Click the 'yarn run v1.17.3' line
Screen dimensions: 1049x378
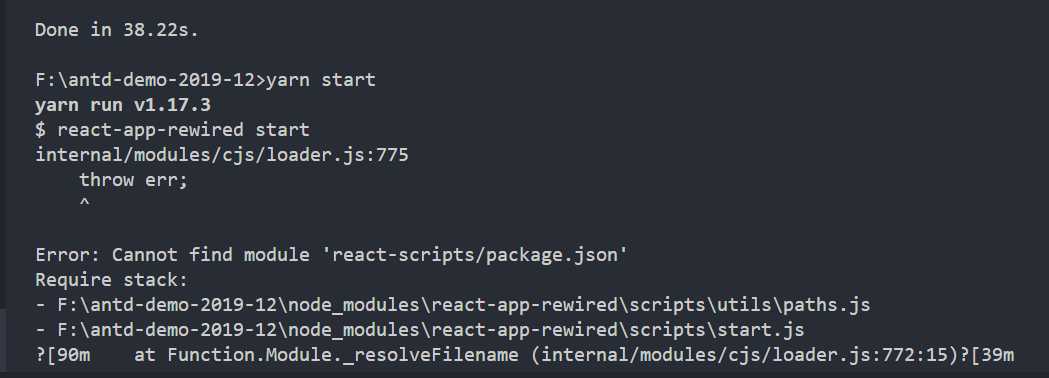pos(123,105)
